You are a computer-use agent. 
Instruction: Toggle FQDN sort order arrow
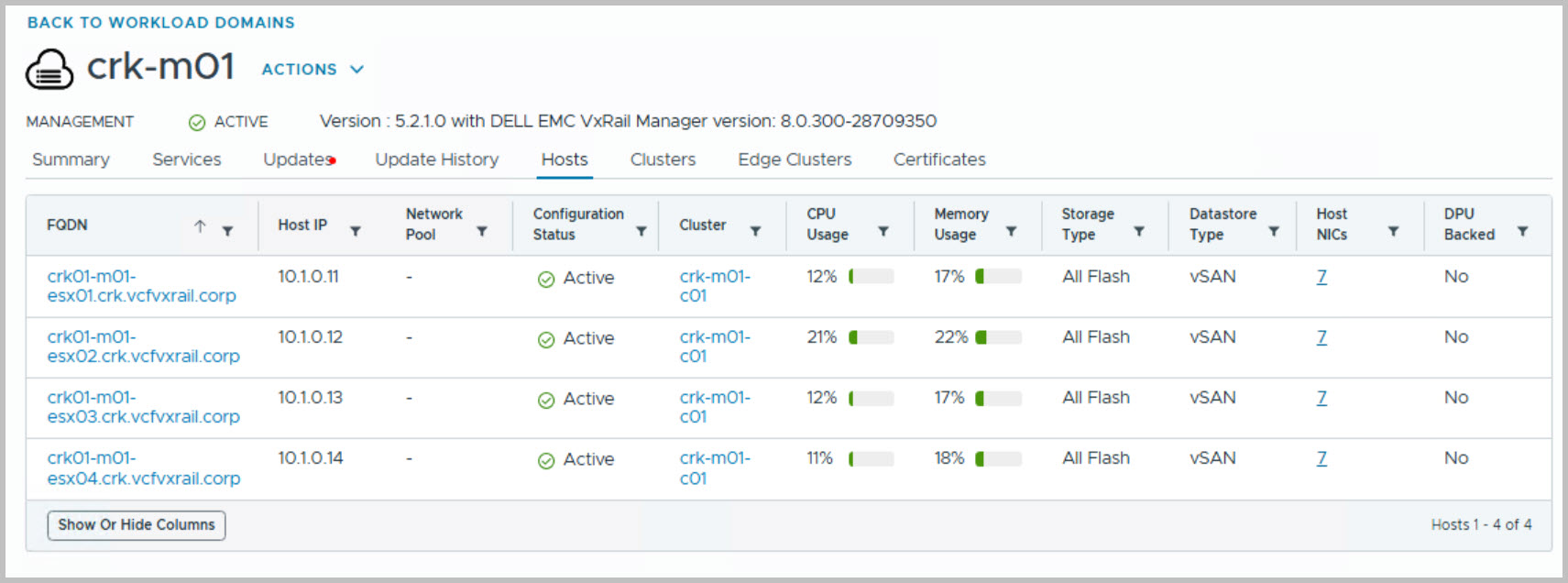pyautogui.click(x=200, y=225)
